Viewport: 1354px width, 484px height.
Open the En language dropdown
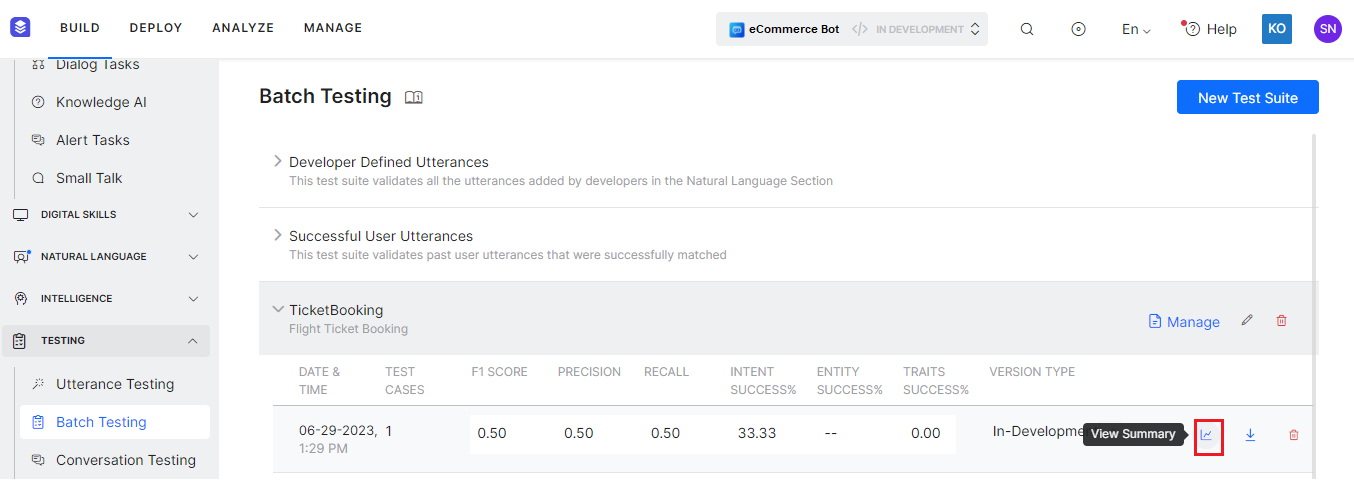tap(1136, 29)
